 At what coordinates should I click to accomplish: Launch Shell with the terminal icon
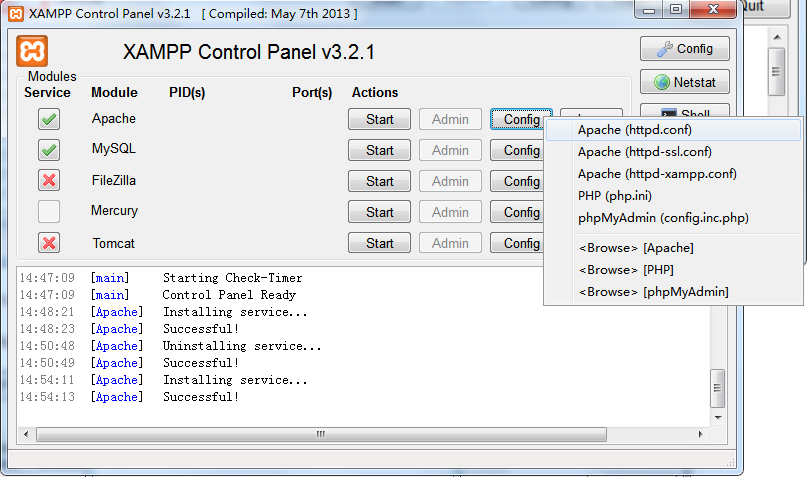click(684, 110)
